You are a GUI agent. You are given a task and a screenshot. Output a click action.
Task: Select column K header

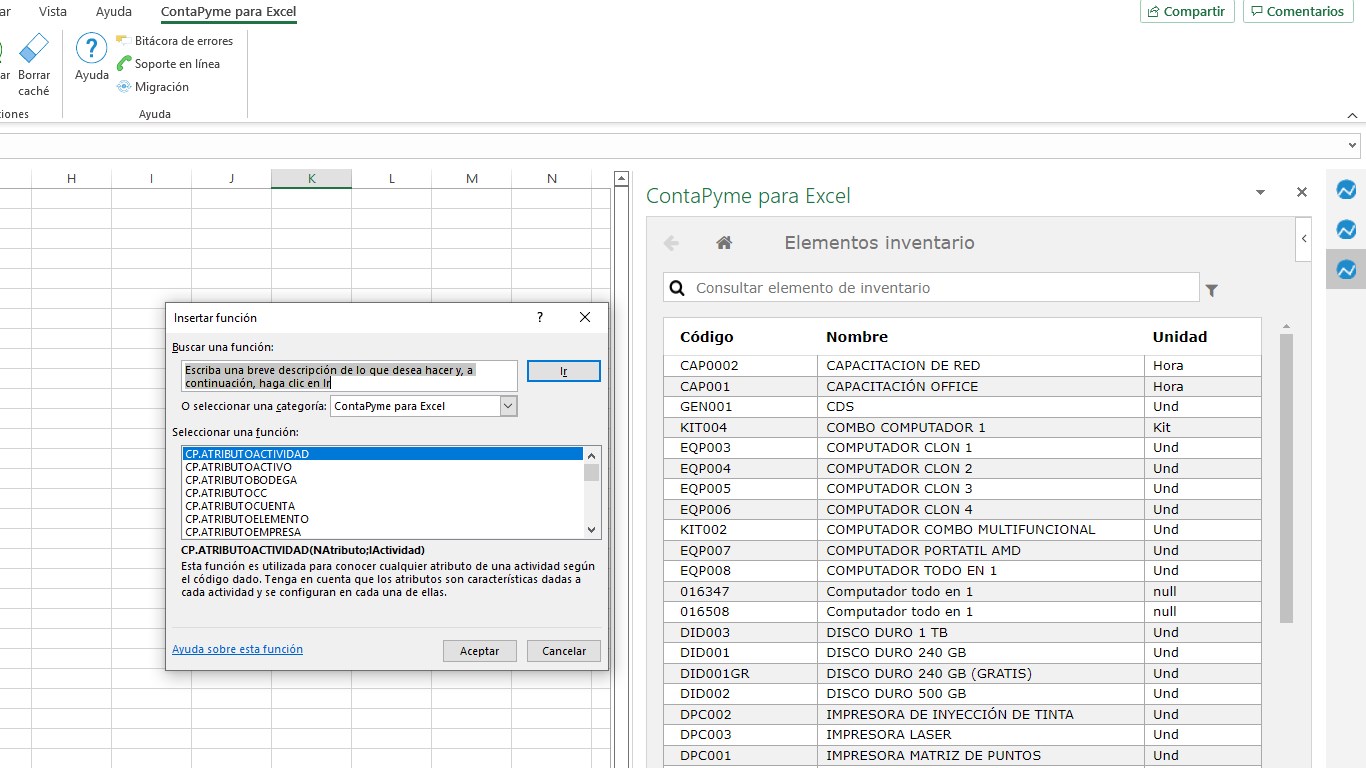[312, 179]
